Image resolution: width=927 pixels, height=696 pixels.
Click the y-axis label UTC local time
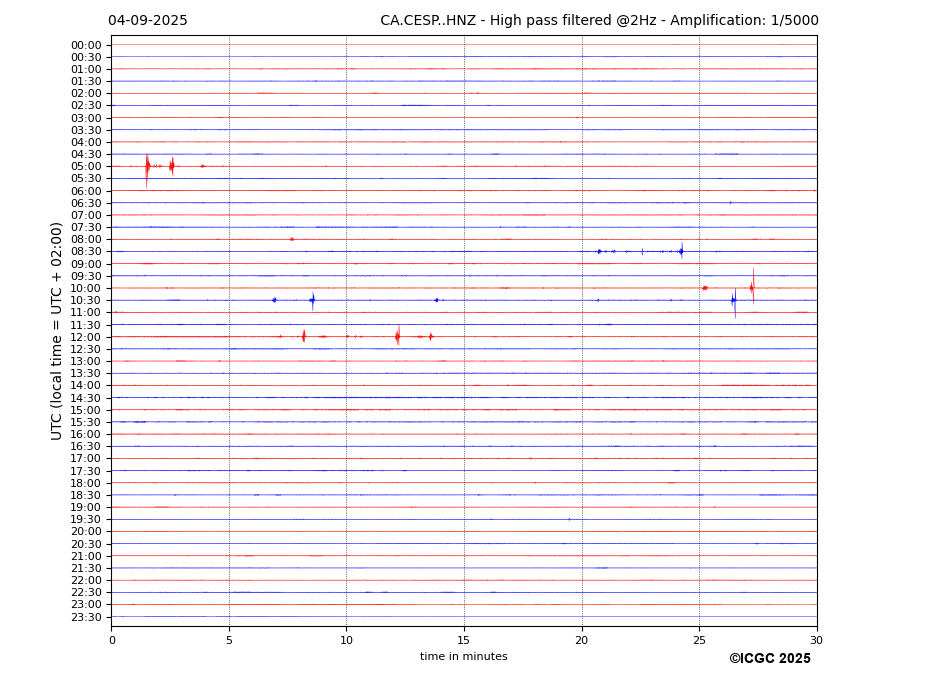coord(56,331)
